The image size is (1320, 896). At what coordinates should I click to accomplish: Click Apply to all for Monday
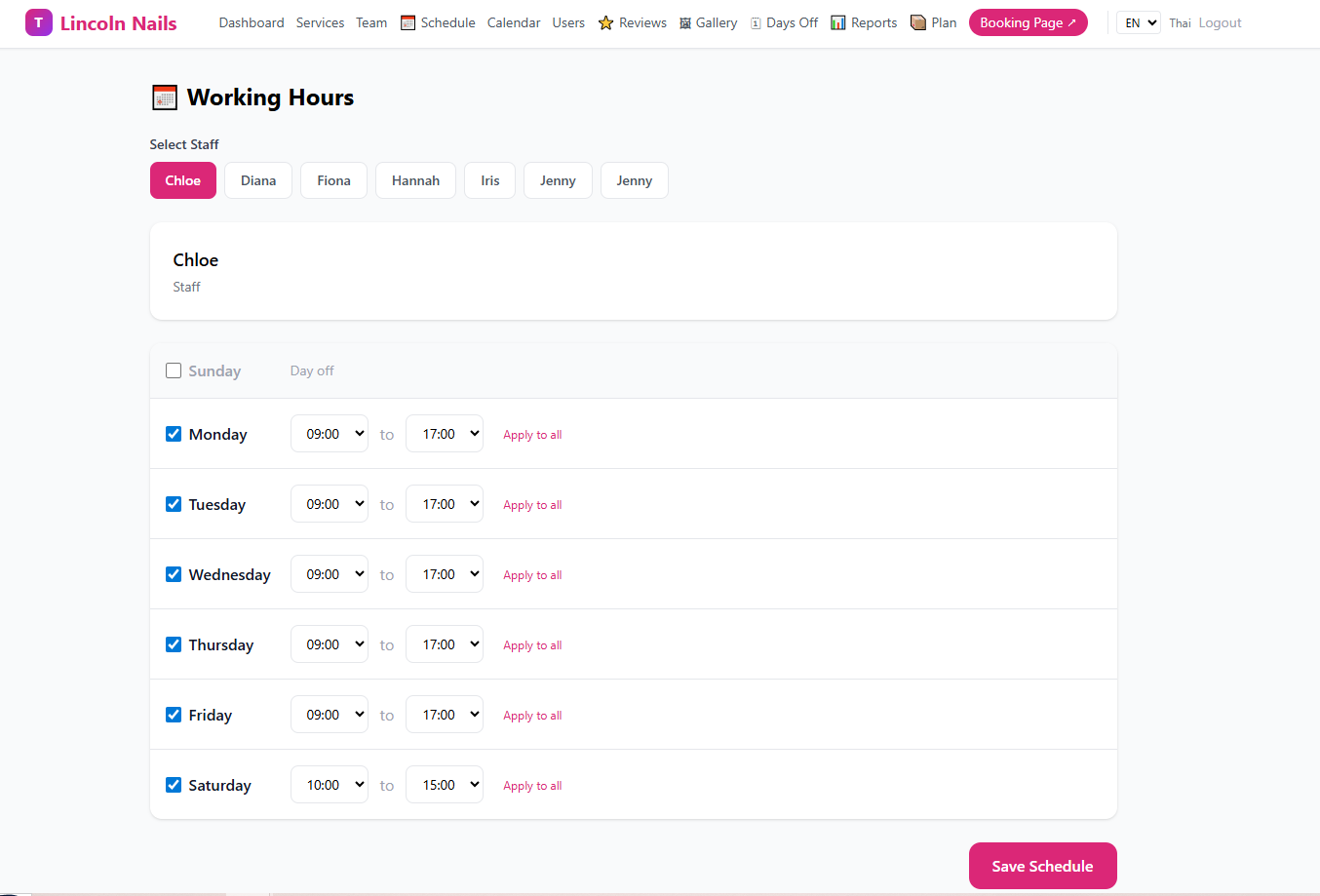(x=532, y=435)
